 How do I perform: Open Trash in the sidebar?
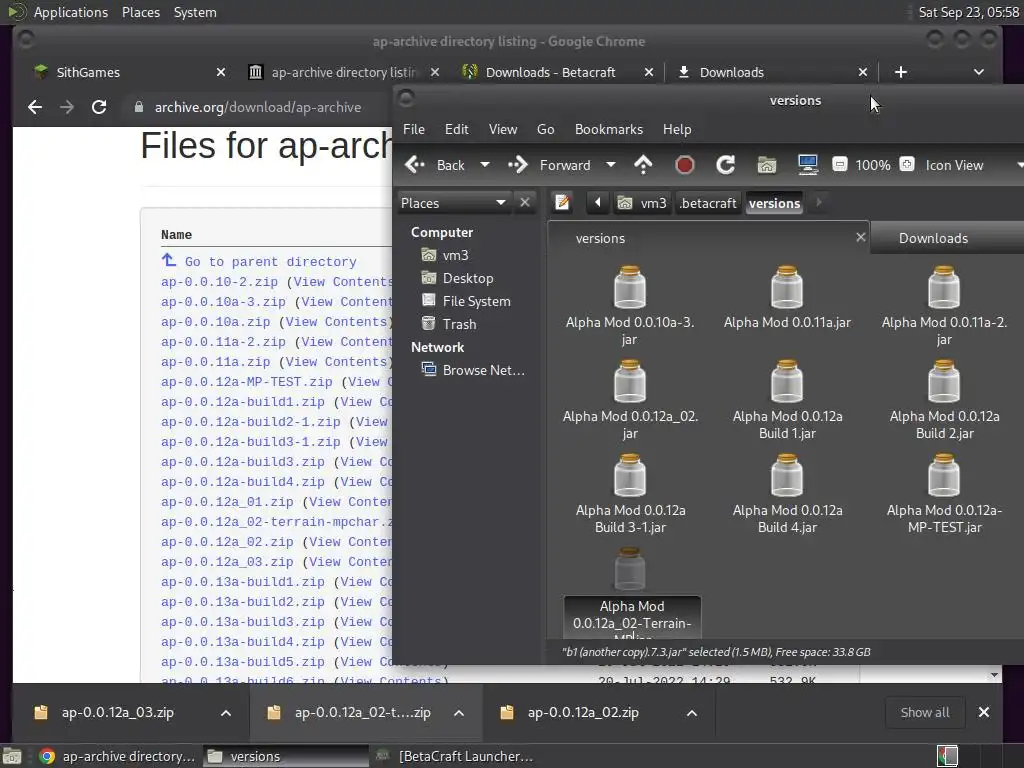click(449, 324)
